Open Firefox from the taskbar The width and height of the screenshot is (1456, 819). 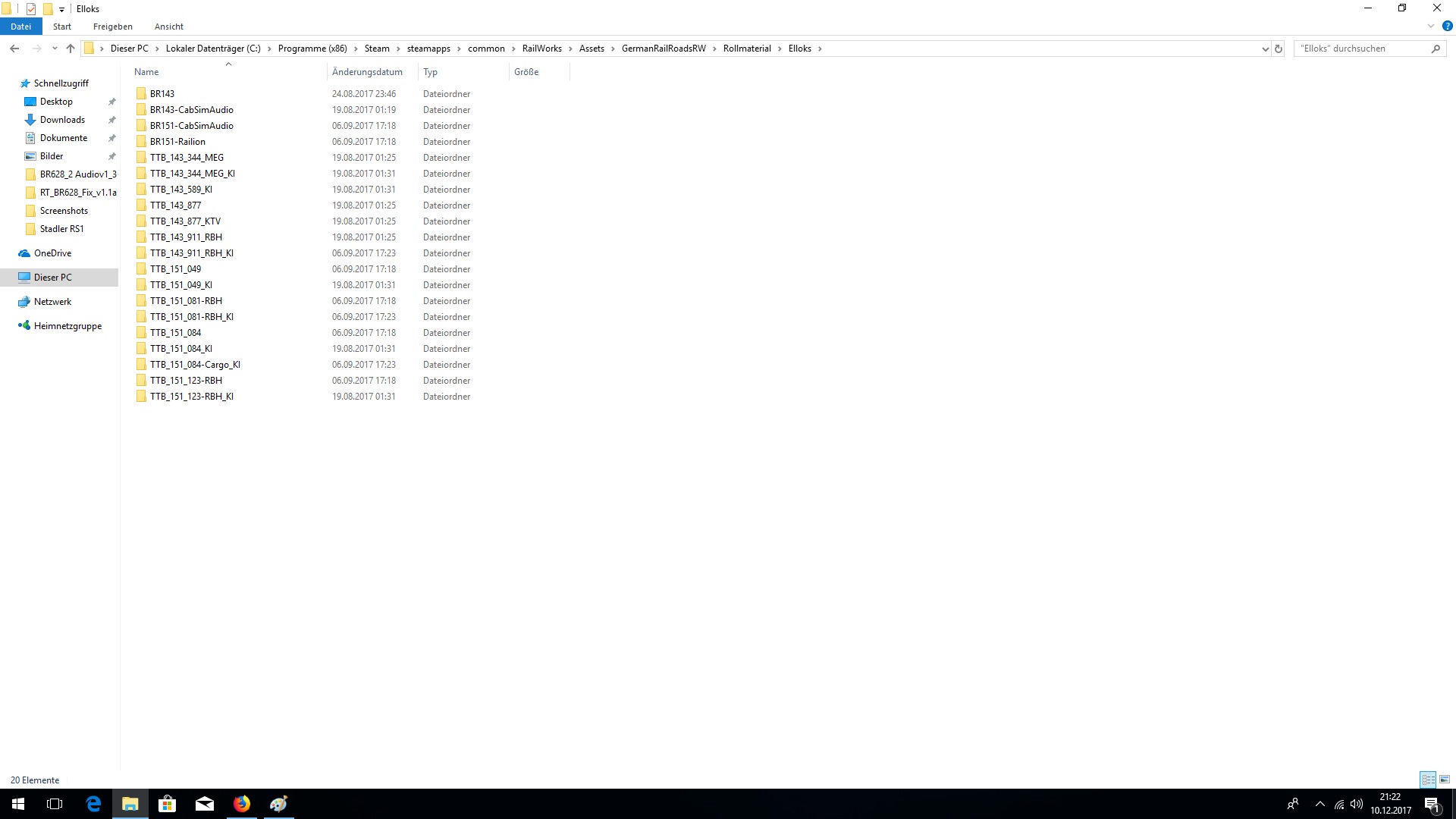coord(242,804)
